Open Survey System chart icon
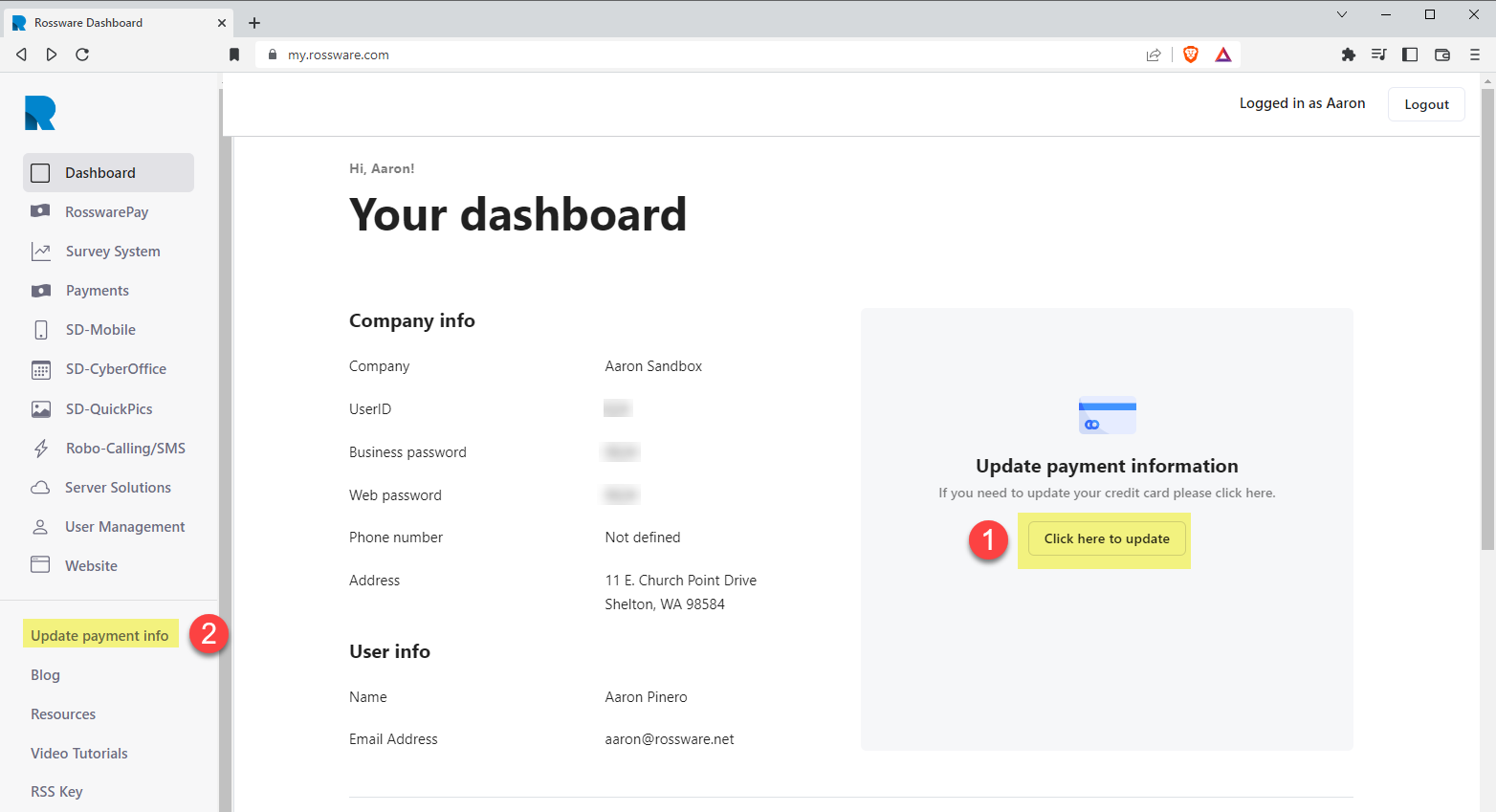Image resolution: width=1496 pixels, height=812 pixels. pyautogui.click(x=40, y=252)
